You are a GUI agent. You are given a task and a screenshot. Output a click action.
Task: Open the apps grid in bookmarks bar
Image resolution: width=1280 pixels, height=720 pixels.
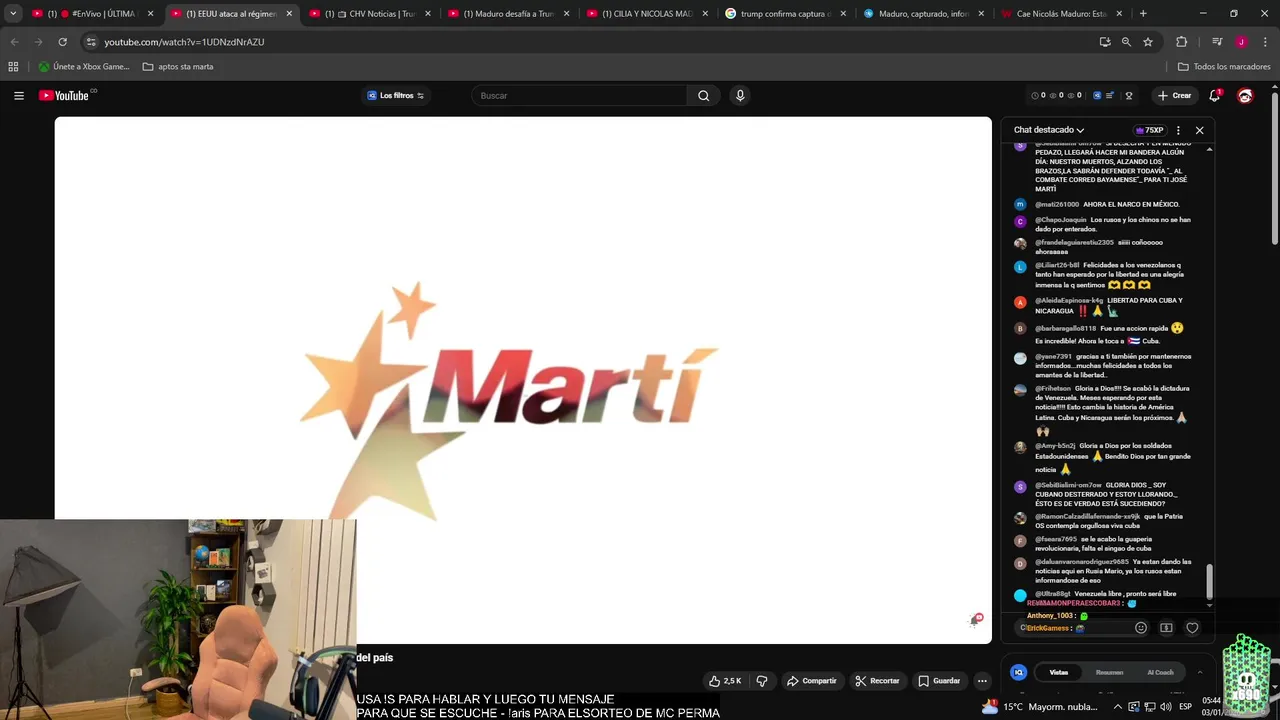pos(13,67)
